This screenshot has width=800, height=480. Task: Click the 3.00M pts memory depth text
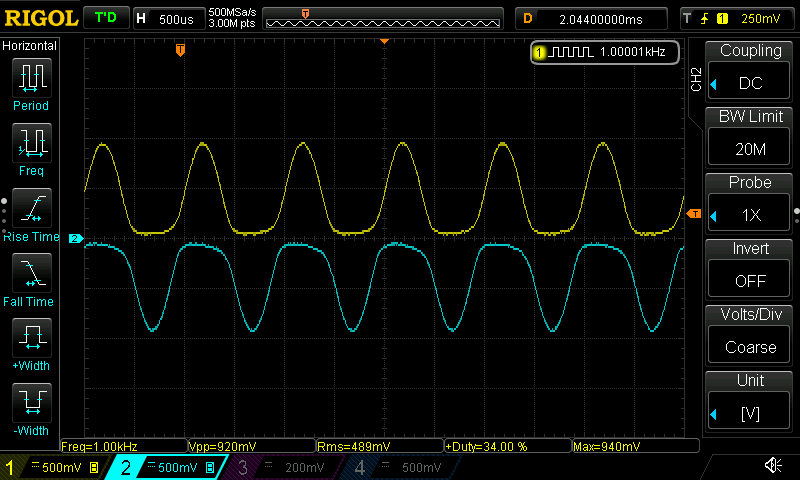click(x=232, y=23)
